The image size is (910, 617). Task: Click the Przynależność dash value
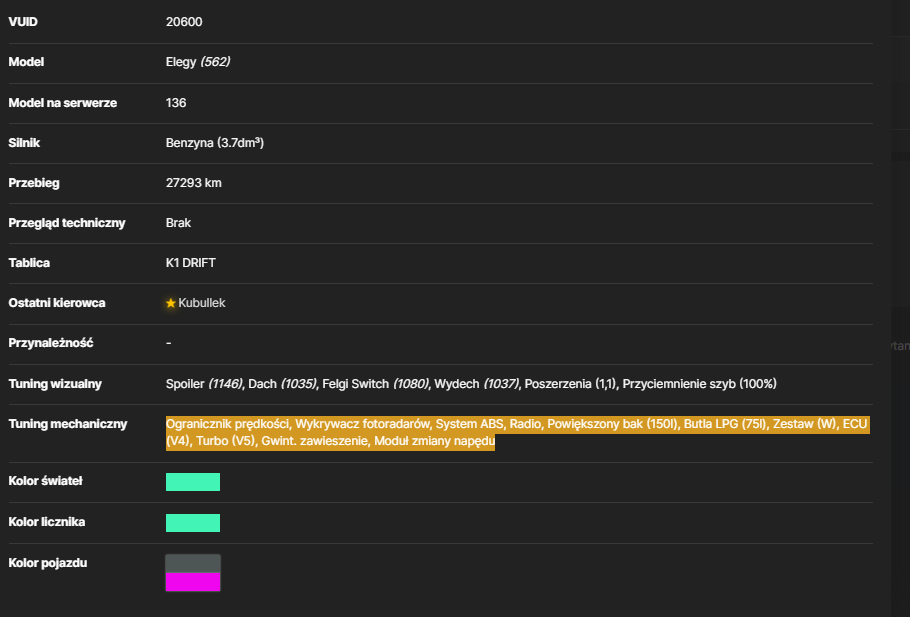[168, 343]
